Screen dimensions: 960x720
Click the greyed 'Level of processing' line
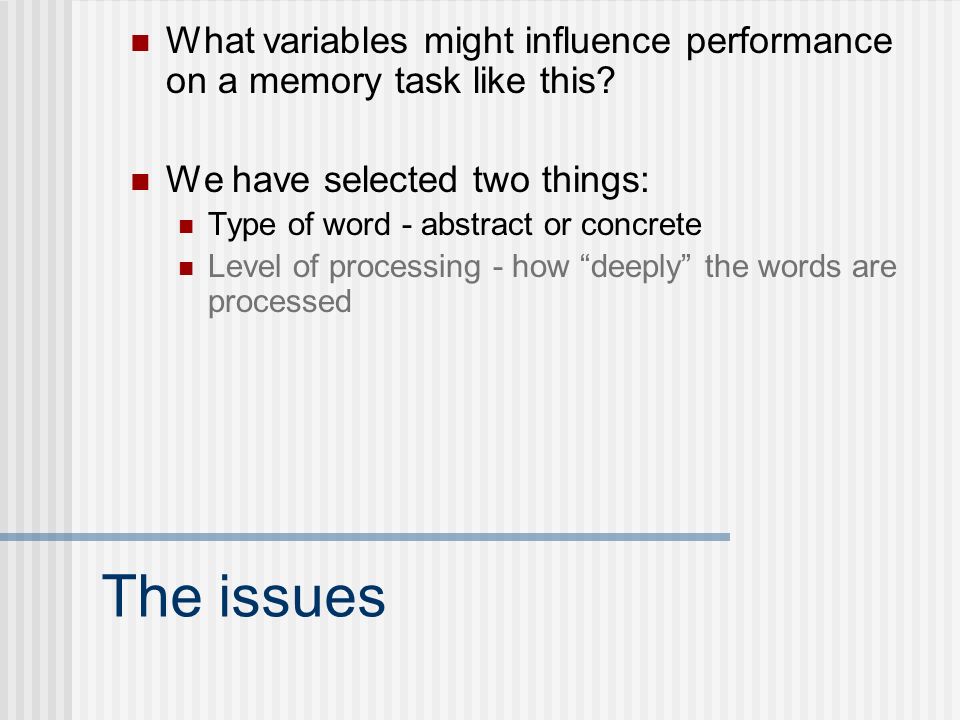[552, 267]
